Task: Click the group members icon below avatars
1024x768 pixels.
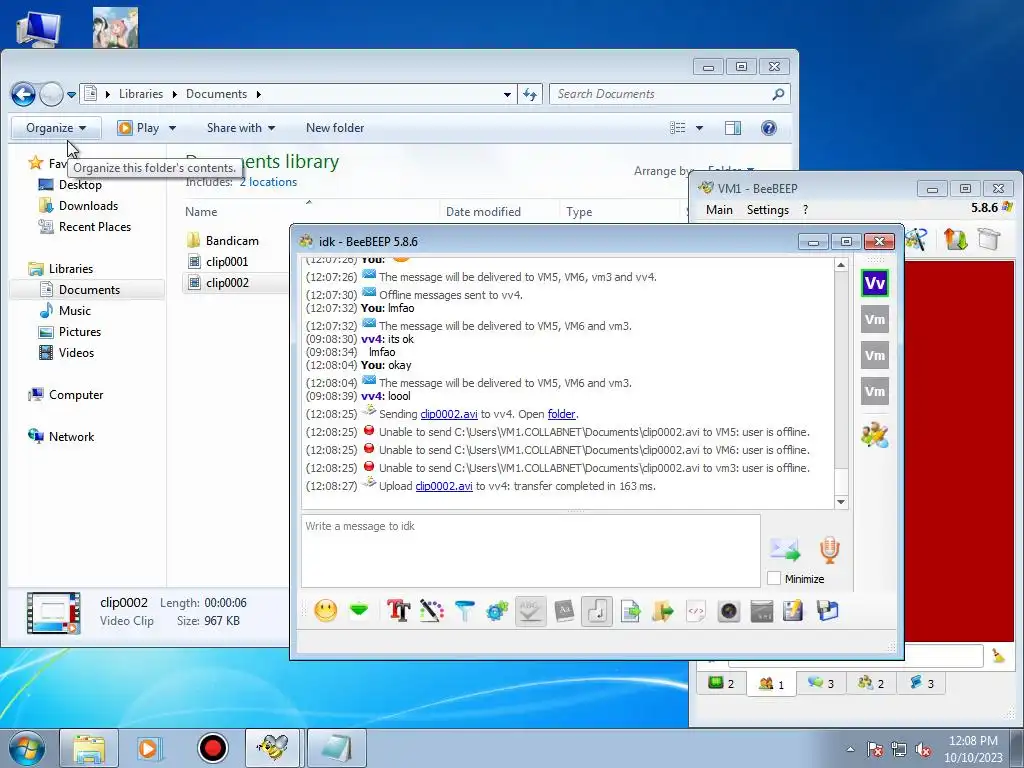Action: pyautogui.click(x=874, y=434)
